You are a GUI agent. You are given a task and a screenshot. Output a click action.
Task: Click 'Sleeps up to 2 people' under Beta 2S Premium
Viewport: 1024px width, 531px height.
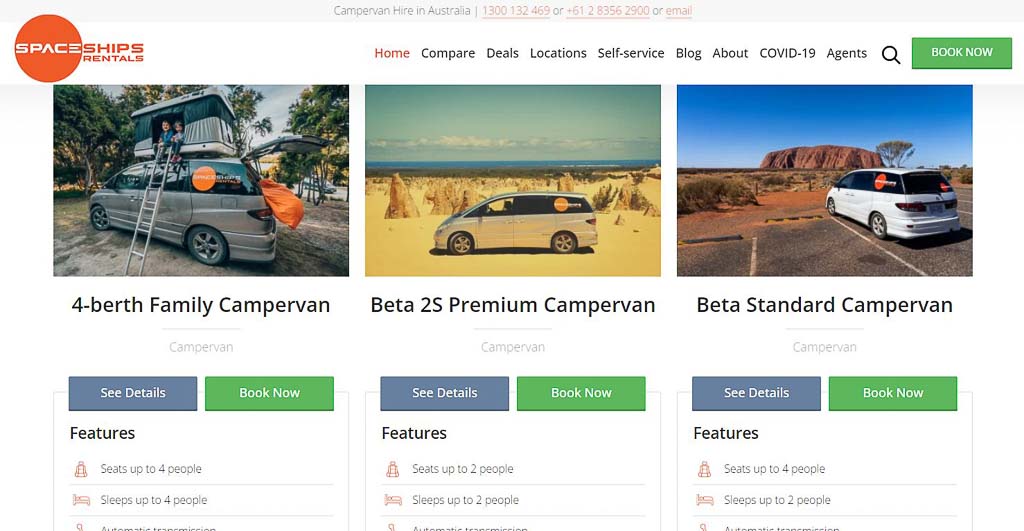465,500
